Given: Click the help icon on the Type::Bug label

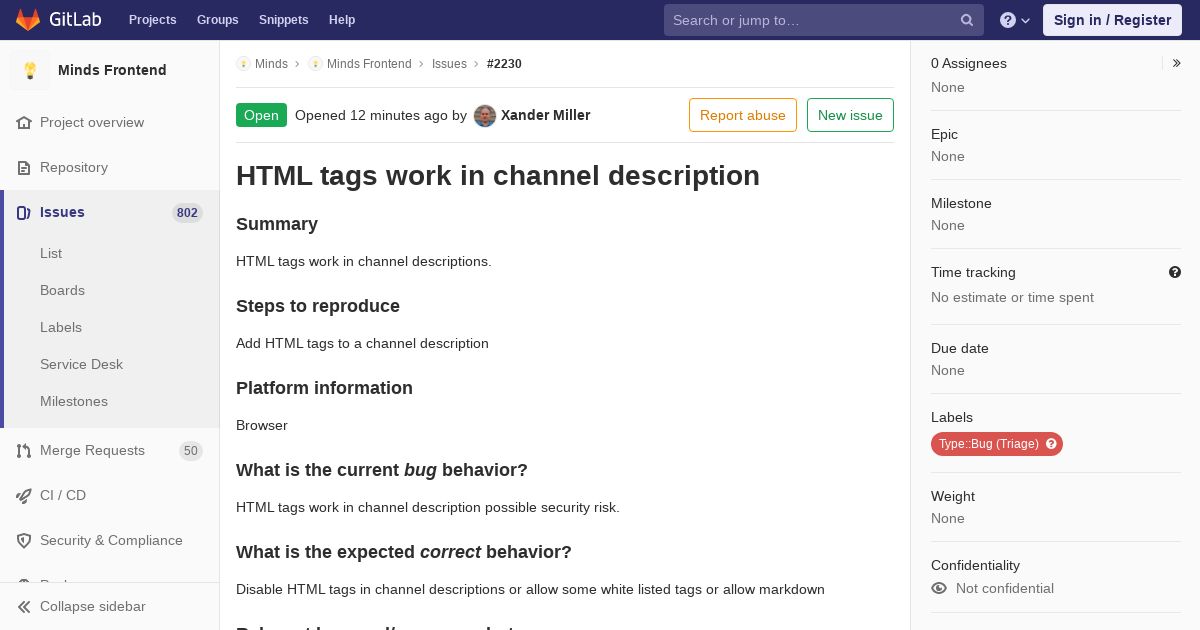Looking at the screenshot, I should tap(1052, 444).
